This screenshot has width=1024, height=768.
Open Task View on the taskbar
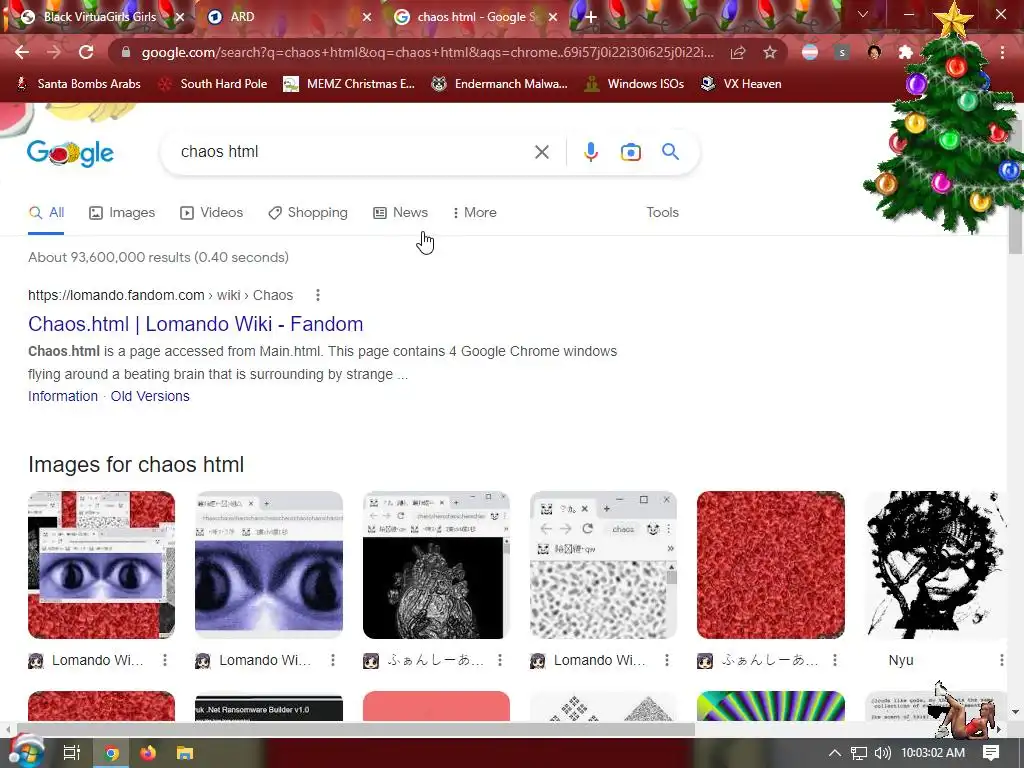[x=71, y=753]
